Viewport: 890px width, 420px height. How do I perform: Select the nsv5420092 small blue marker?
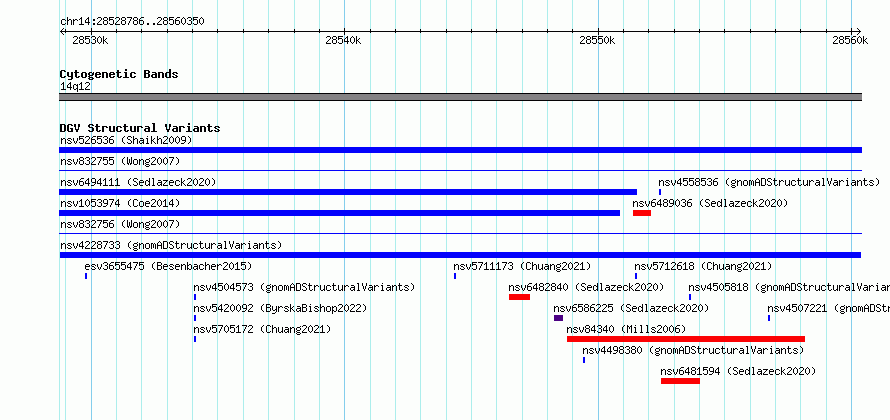[x=195, y=318]
